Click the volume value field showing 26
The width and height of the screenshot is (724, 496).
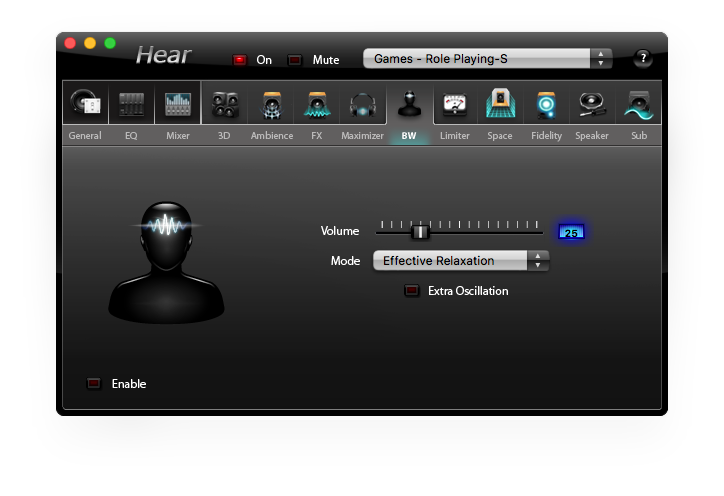click(571, 232)
